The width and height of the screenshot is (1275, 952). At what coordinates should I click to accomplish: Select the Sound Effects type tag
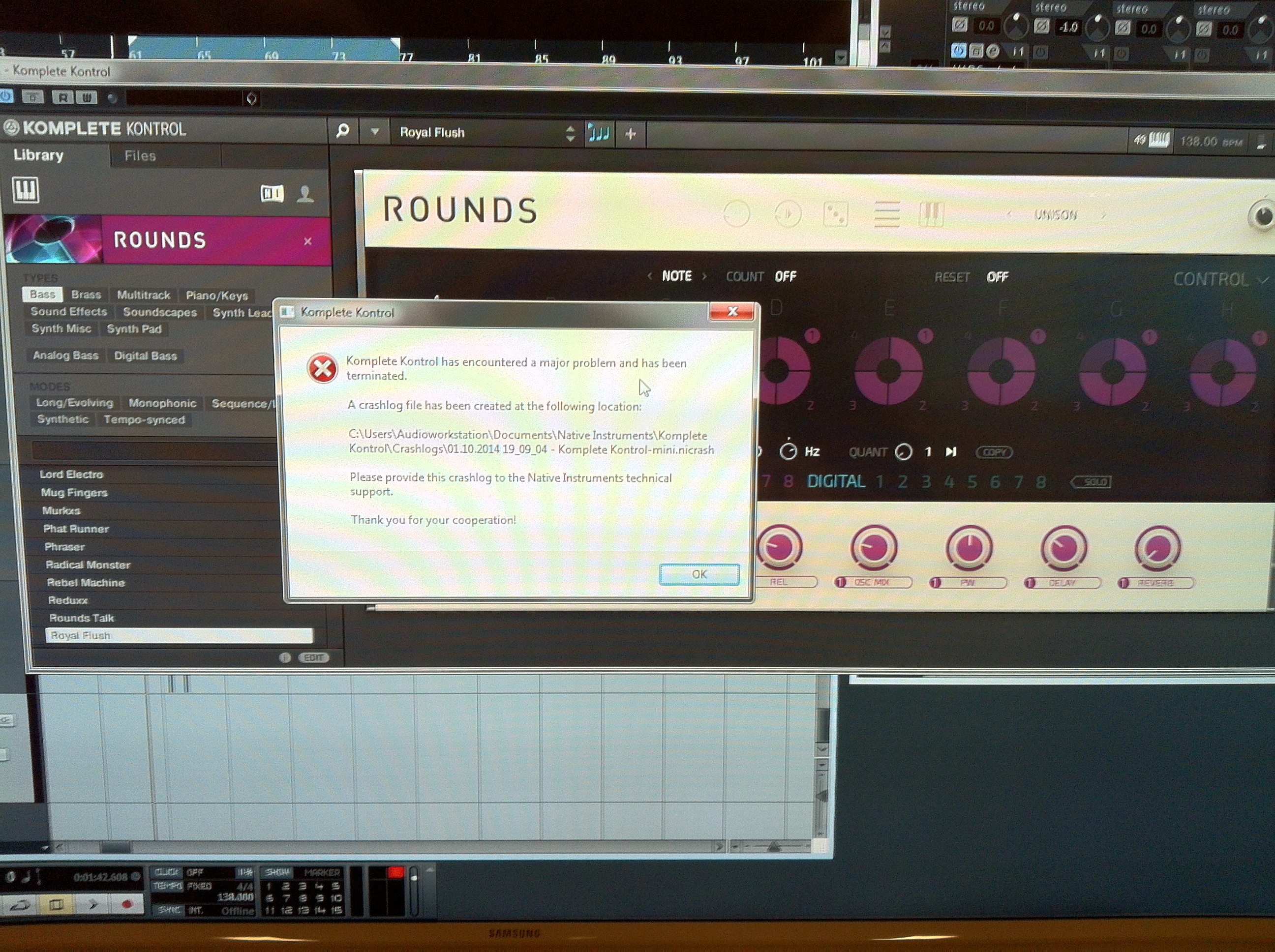click(x=68, y=311)
